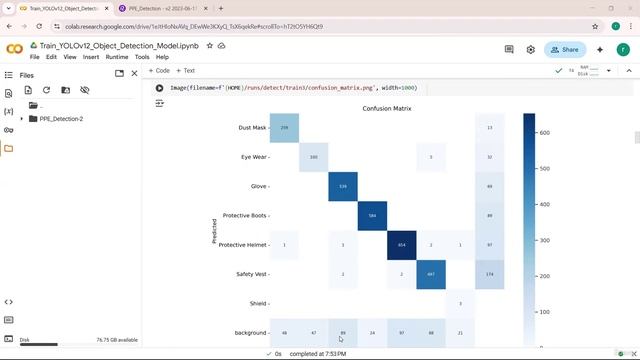
Task: Open Files panel in new window
Action: 119,73
